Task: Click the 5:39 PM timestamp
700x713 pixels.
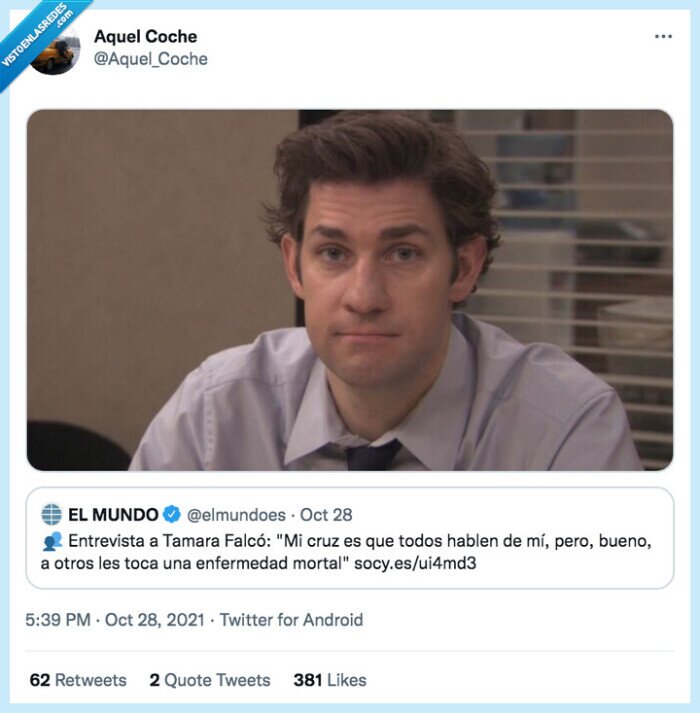Action: (58, 620)
